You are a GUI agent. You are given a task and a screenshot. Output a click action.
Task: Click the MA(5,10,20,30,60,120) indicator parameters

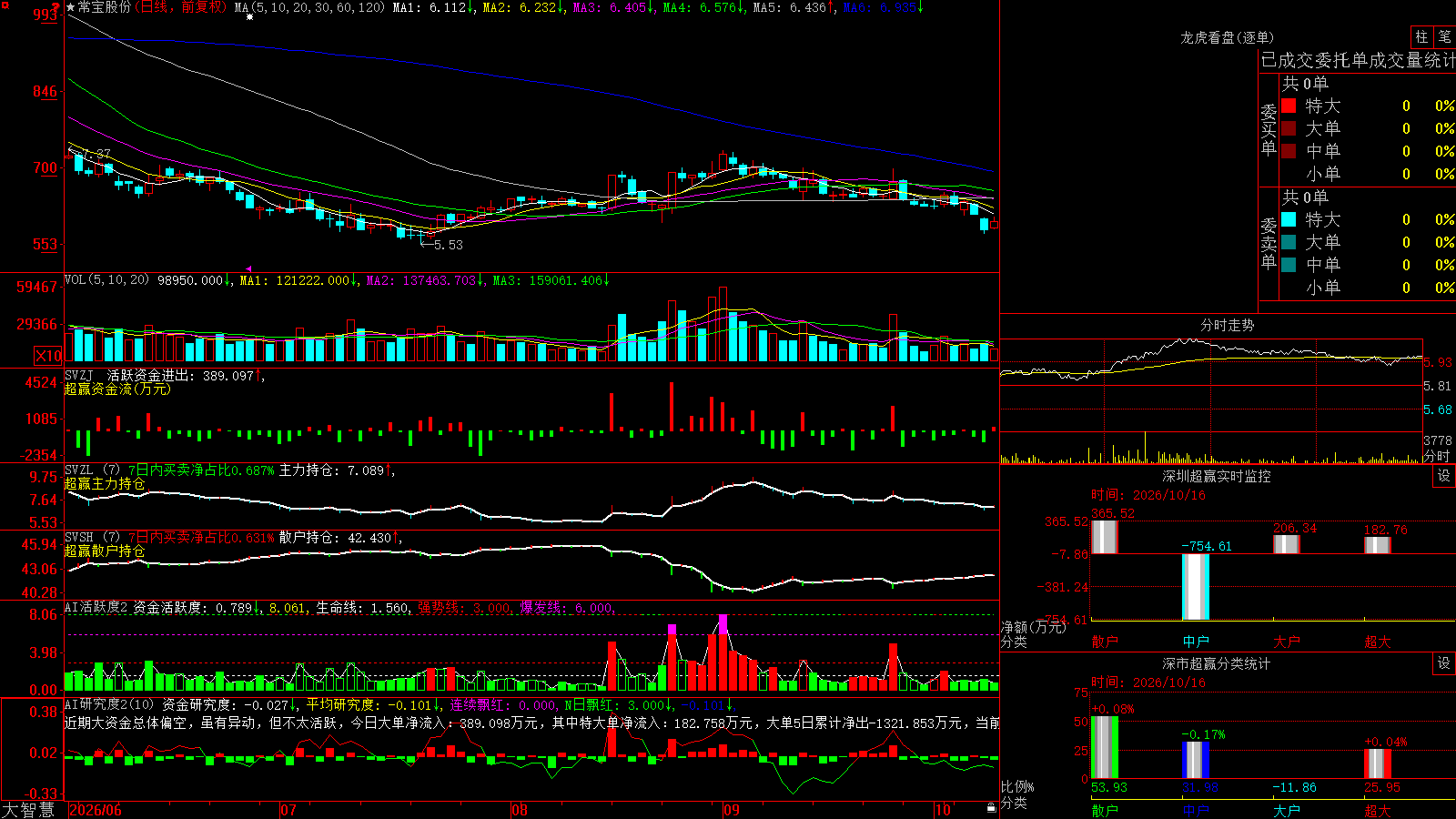(x=309, y=7)
